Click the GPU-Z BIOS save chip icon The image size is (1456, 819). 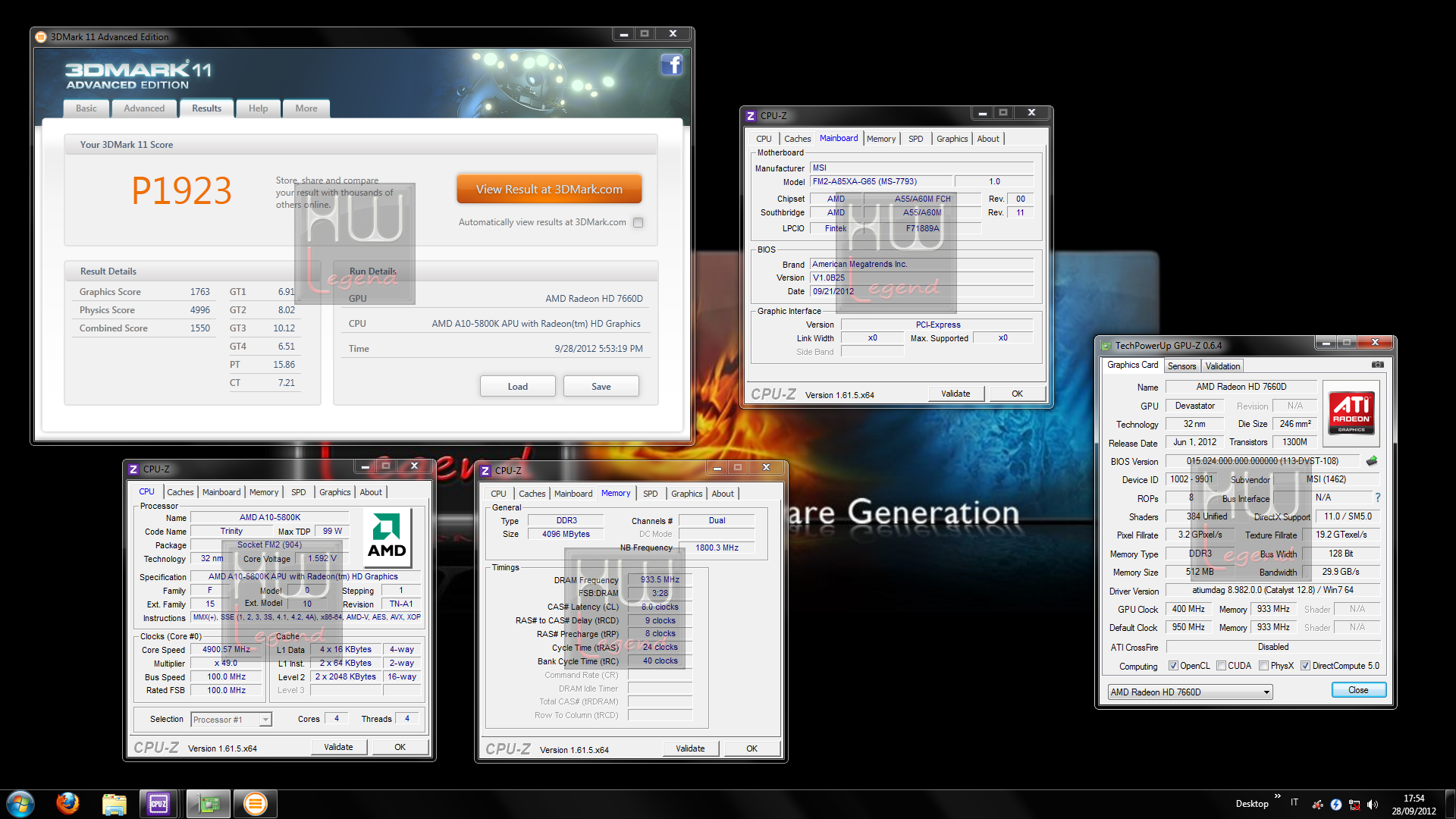1372,461
